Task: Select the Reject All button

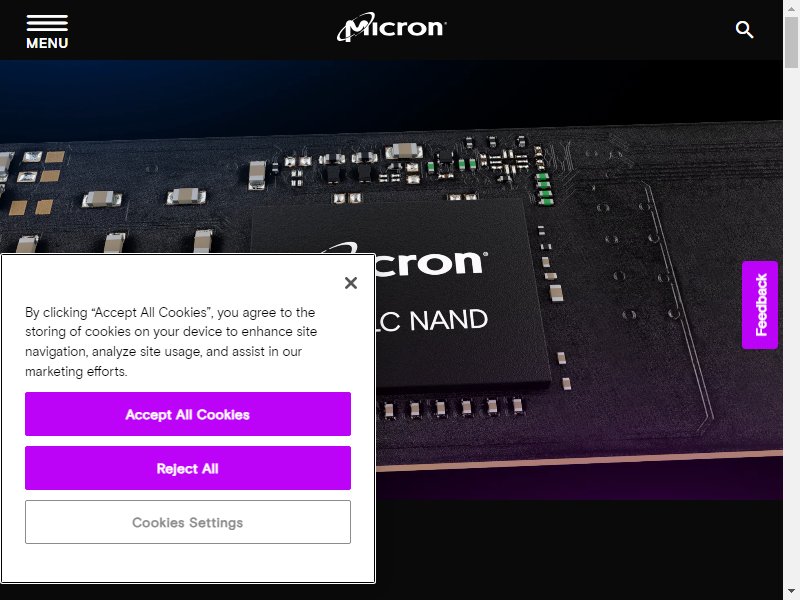Action: click(x=188, y=468)
